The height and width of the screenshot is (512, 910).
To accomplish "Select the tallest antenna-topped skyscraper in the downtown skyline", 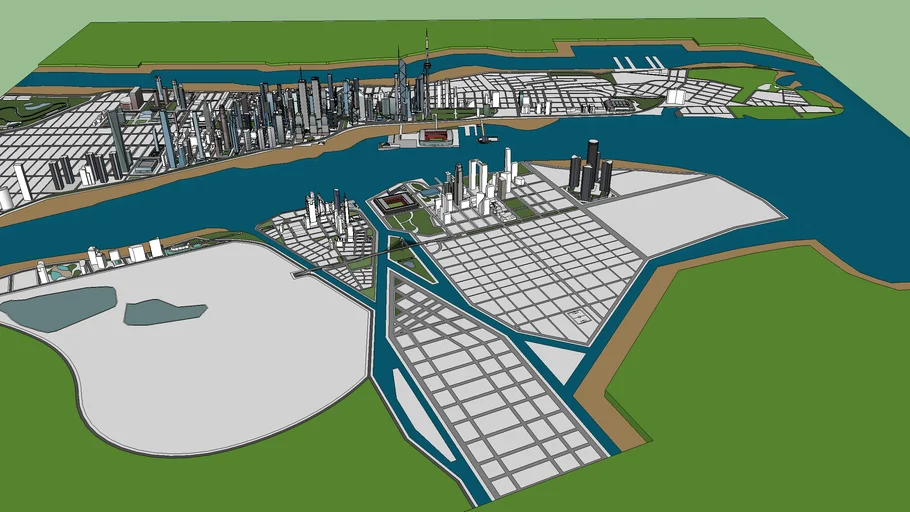I will click(x=427, y=75).
